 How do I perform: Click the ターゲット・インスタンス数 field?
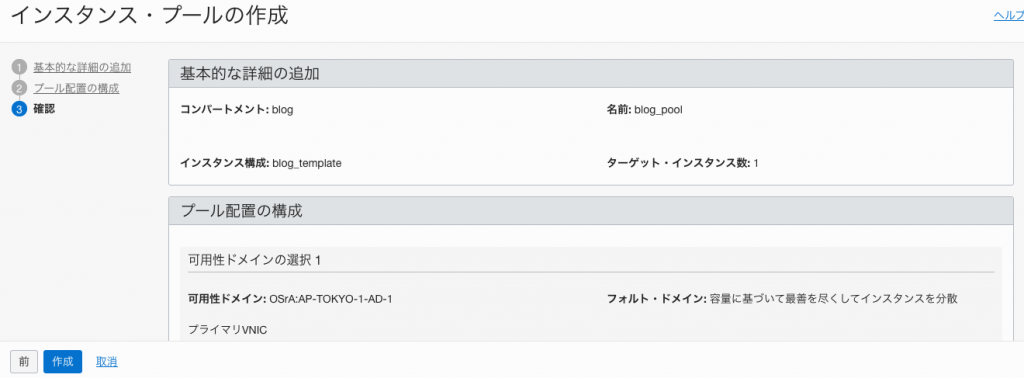coord(682,163)
